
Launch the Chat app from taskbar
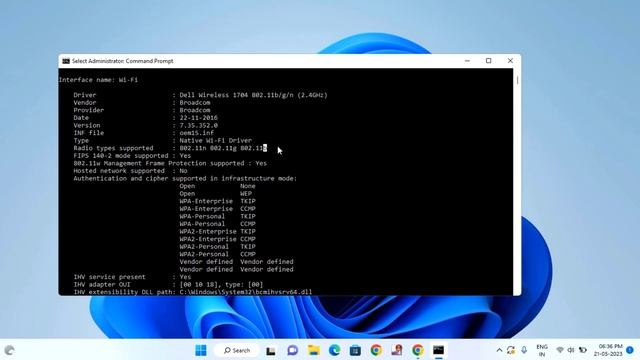point(292,350)
